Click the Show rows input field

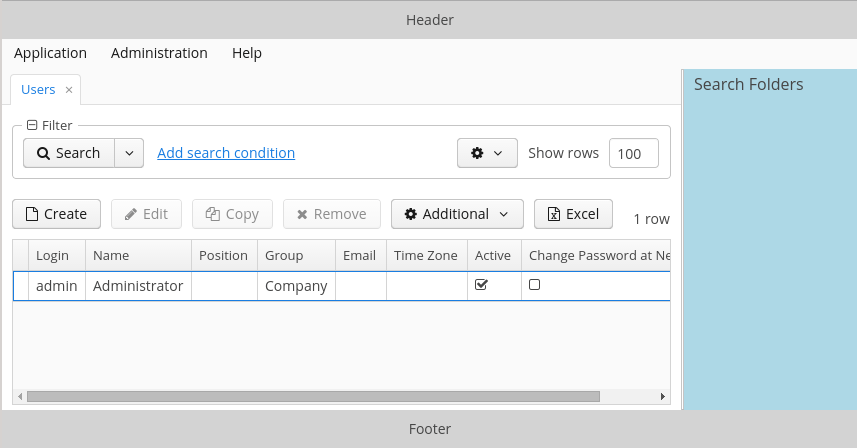633,154
